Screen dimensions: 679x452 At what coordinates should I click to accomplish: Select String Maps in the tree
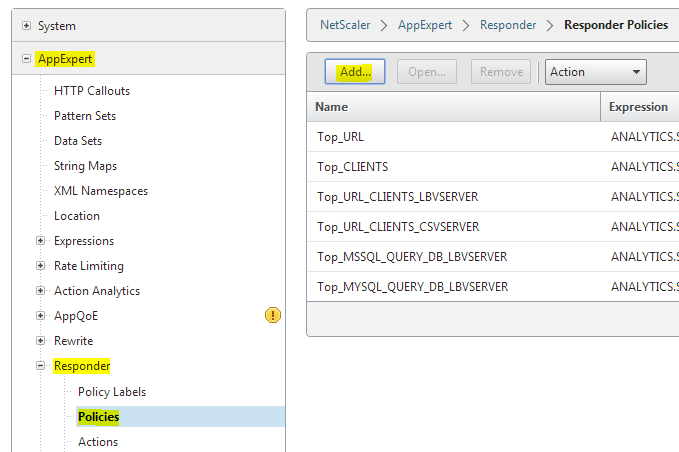(85, 166)
